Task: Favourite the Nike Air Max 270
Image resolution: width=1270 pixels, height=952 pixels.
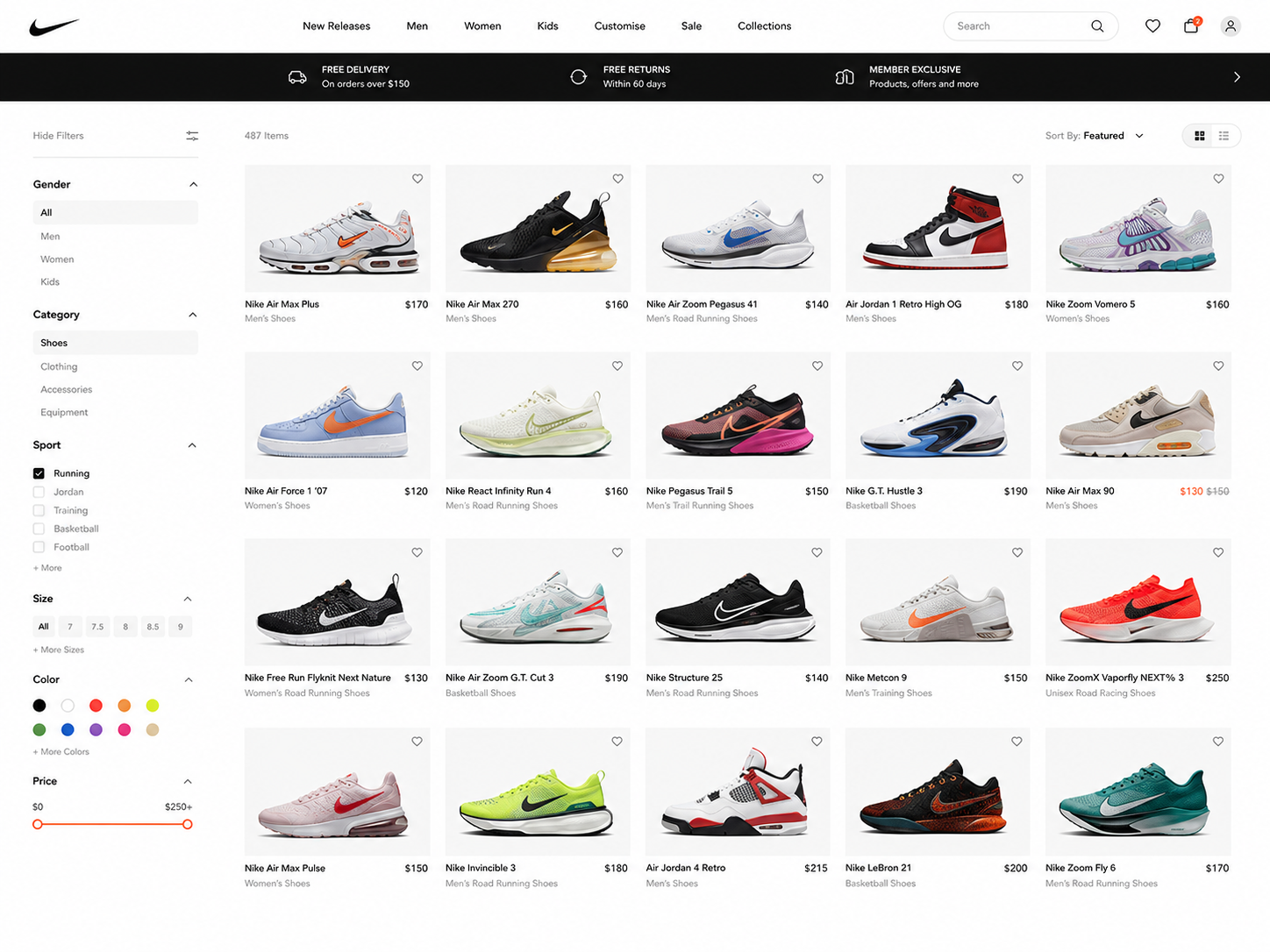Action: [x=617, y=179]
